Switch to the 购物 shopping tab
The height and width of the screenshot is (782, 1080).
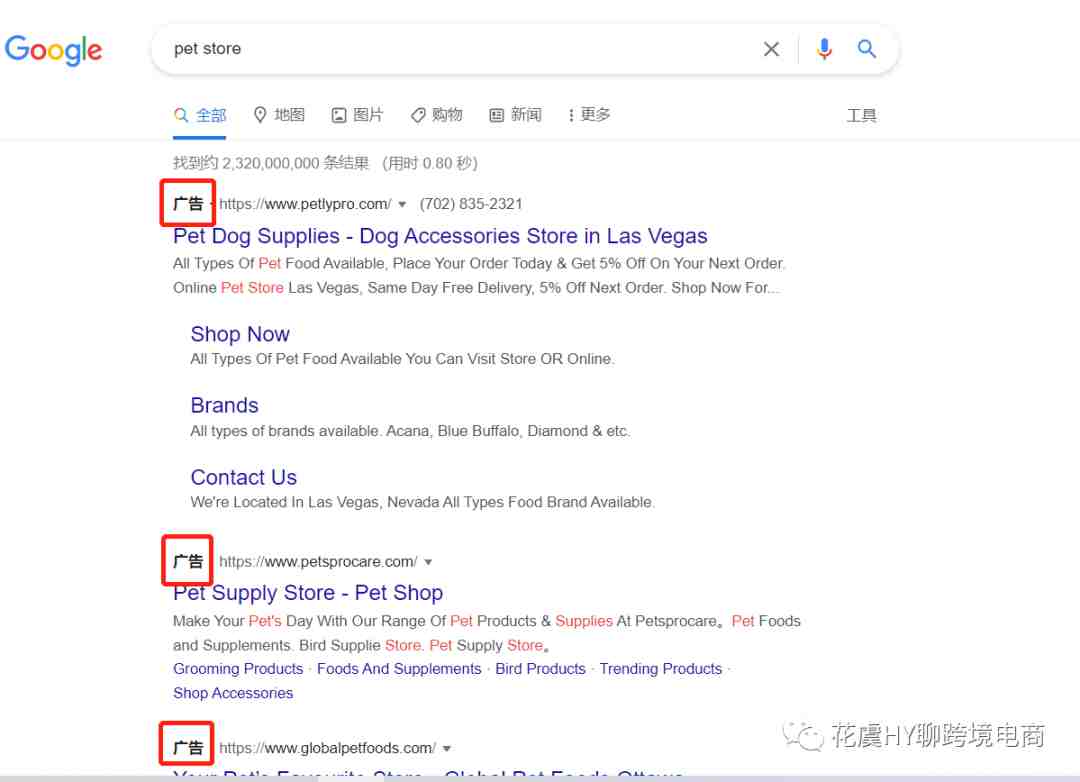(437, 115)
